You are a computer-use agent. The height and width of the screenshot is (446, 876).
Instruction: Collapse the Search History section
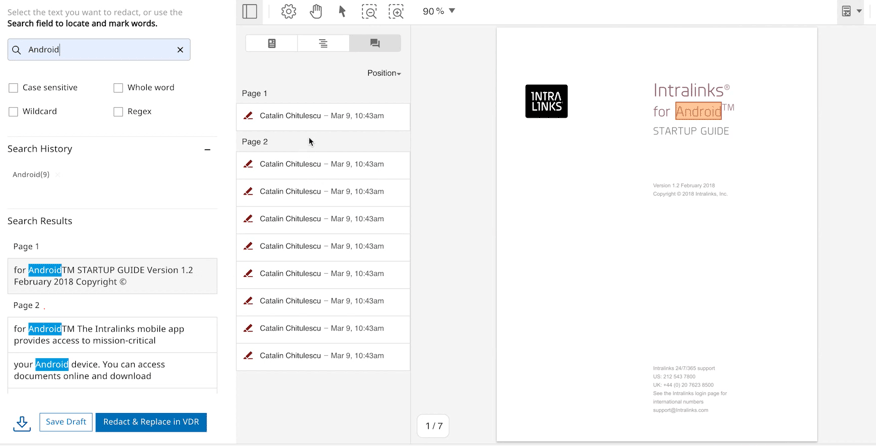pyautogui.click(x=207, y=149)
